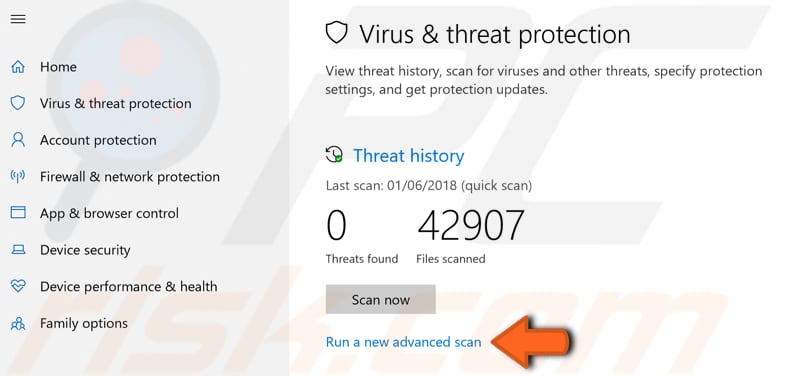The image size is (790, 376).
Task: Click Run a new advanced scan
Action: pyautogui.click(x=404, y=342)
